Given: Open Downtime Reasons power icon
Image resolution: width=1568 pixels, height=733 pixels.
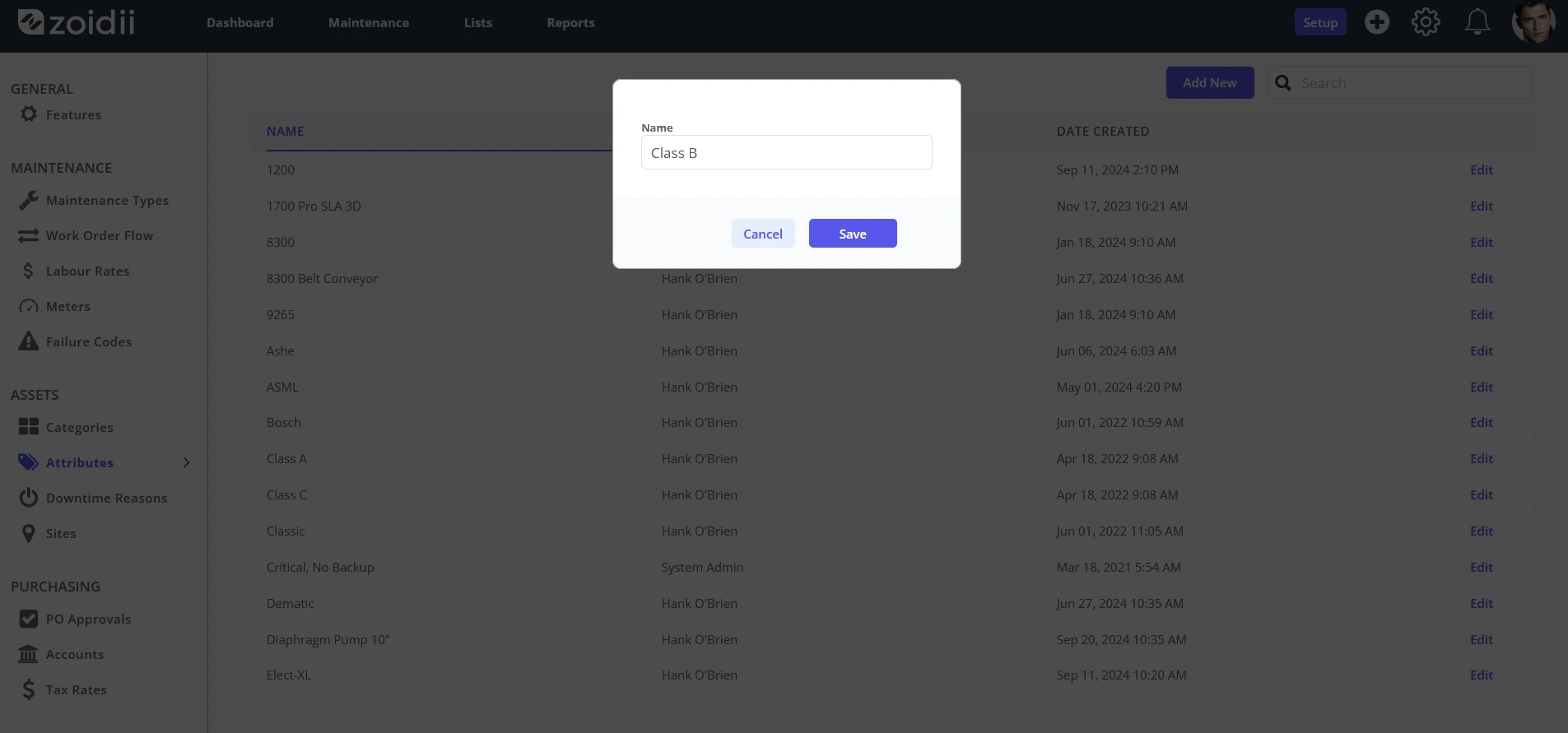Looking at the screenshot, I should pyautogui.click(x=29, y=498).
